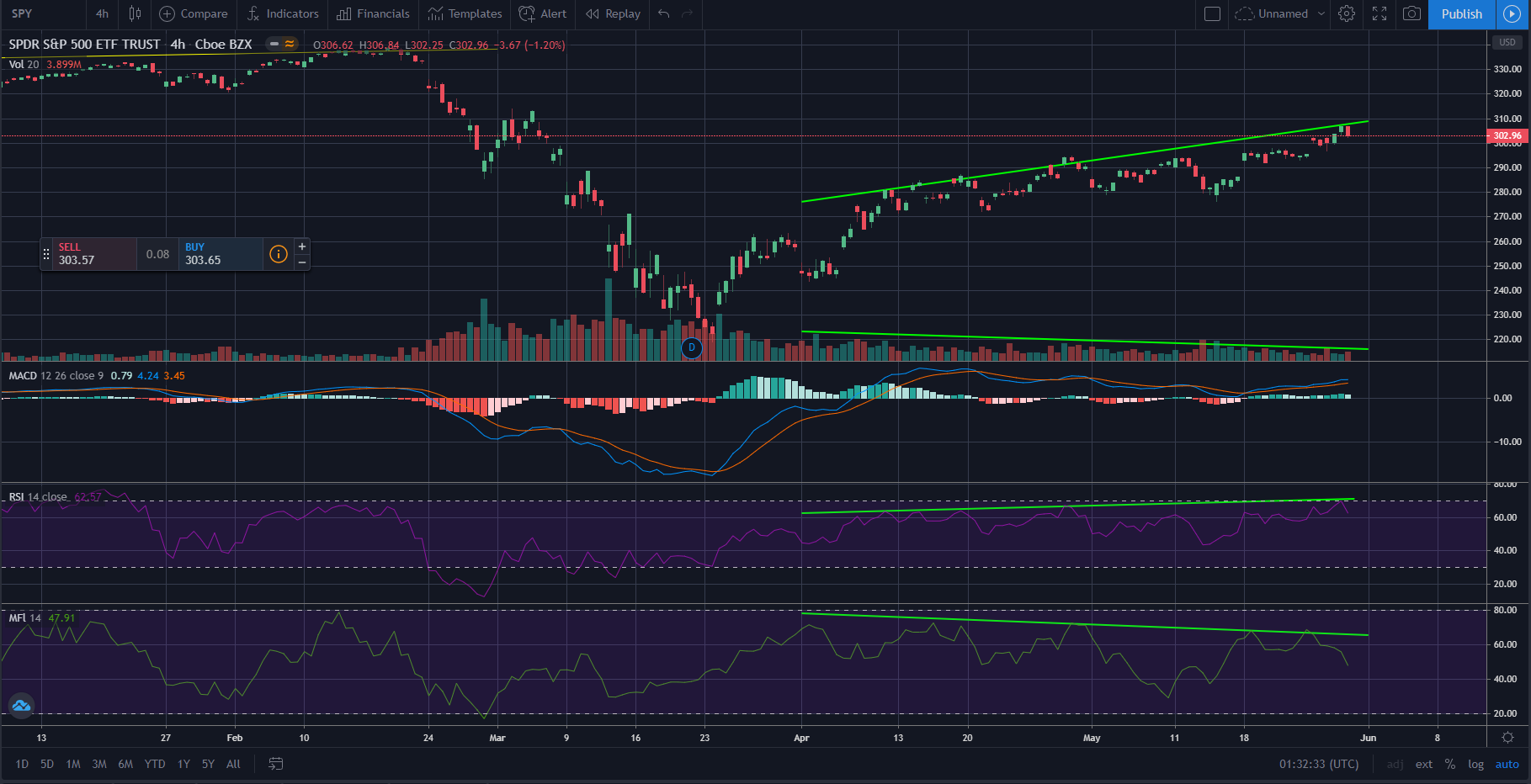
Task: Set range to 3M
Action: (99, 764)
